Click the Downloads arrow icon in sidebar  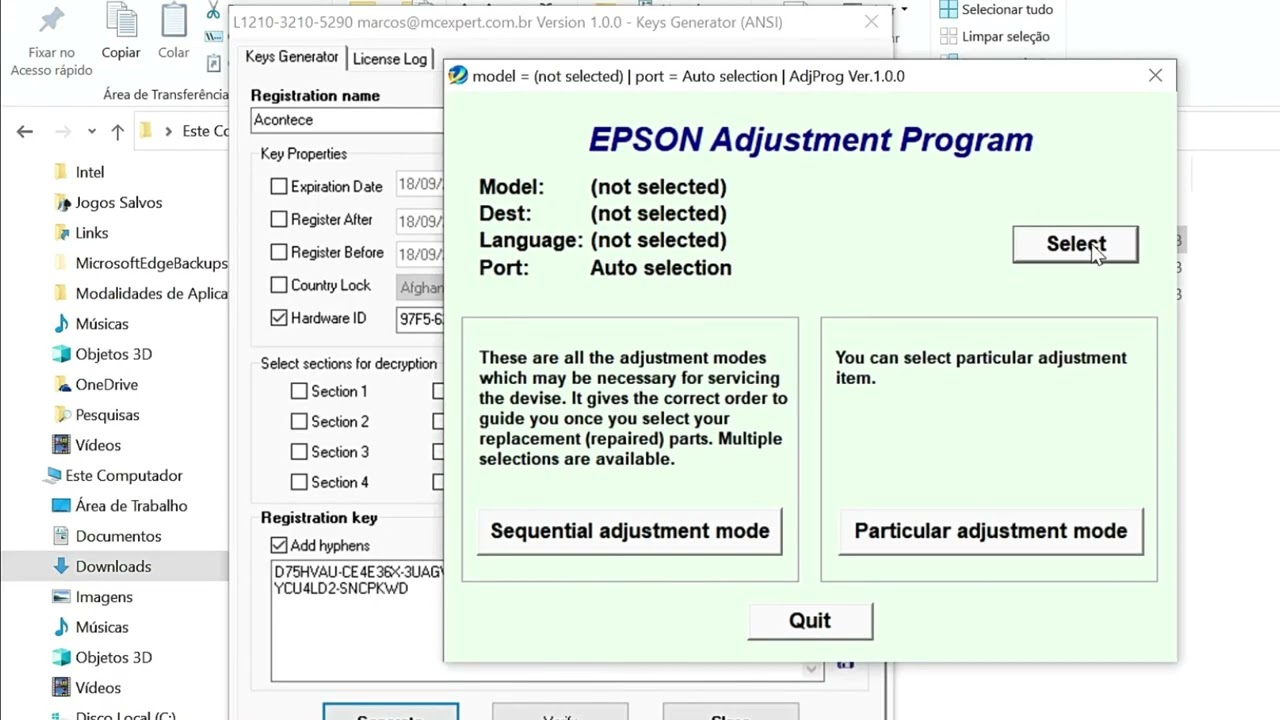point(61,566)
